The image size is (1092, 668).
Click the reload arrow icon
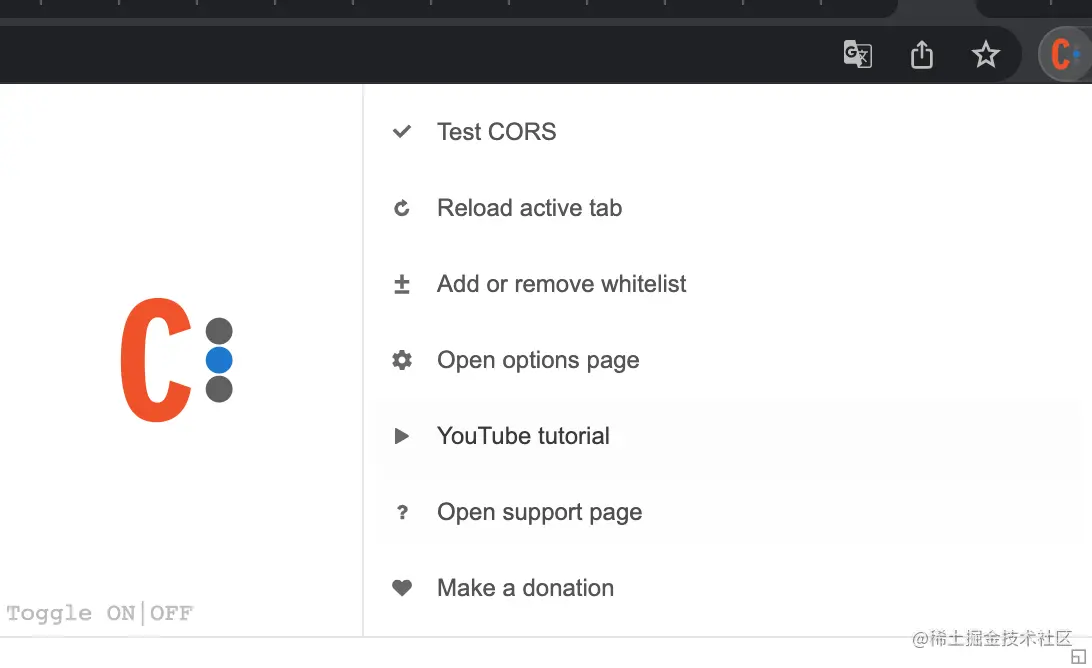click(402, 208)
